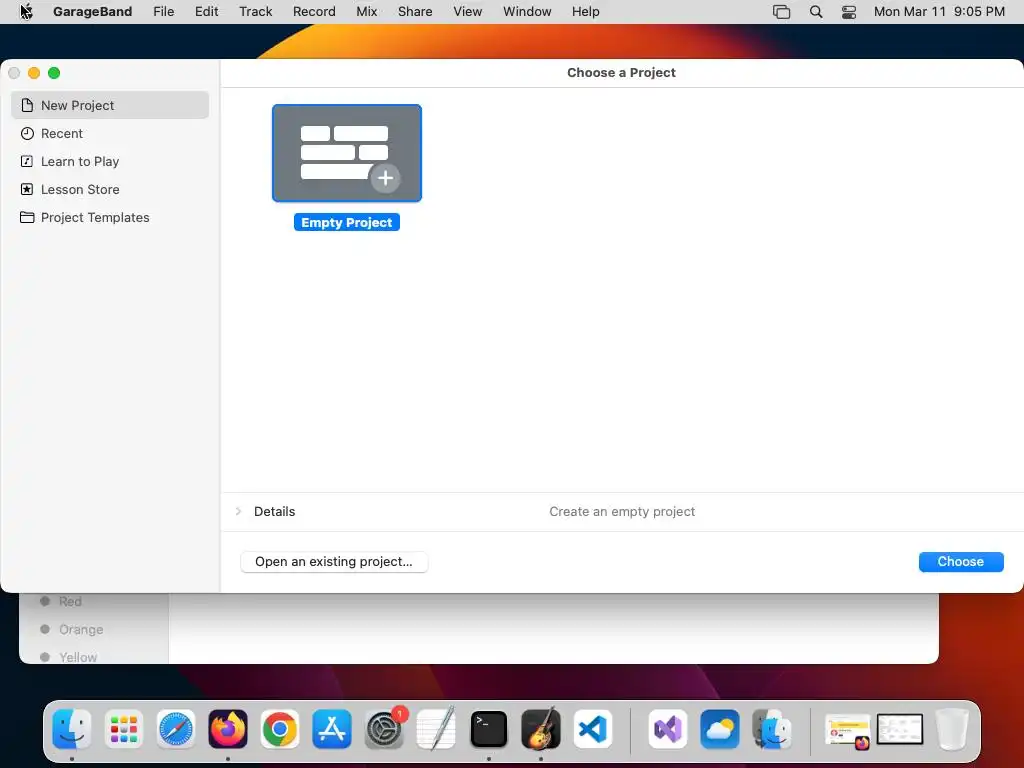The height and width of the screenshot is (768, 1024).
Task: Open Stage Manager from the menu bar
Action: pos(781,12)
